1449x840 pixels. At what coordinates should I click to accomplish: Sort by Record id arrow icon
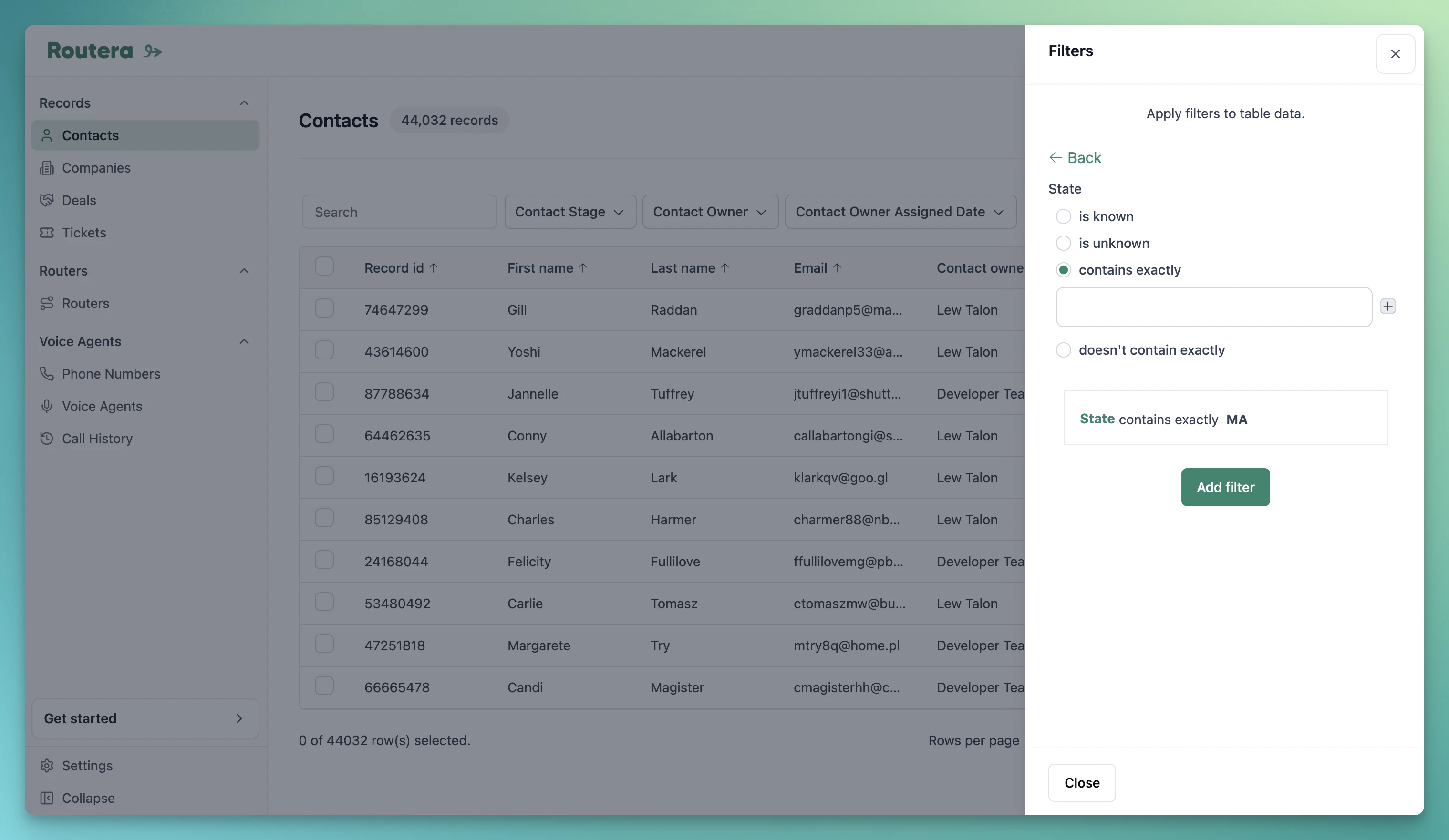(x=434, y=268)
